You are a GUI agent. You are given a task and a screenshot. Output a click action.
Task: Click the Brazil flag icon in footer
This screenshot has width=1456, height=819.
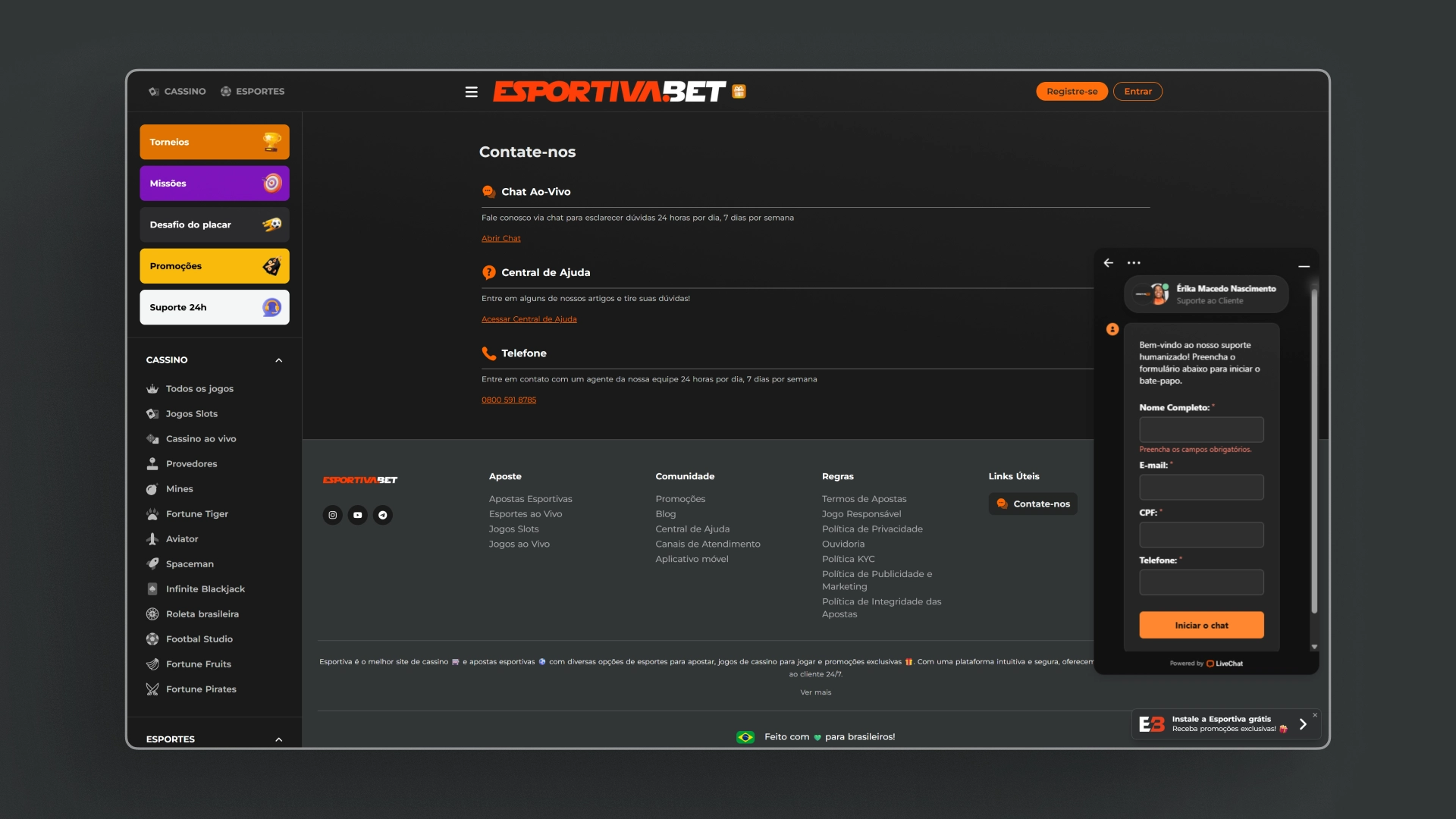745,737
